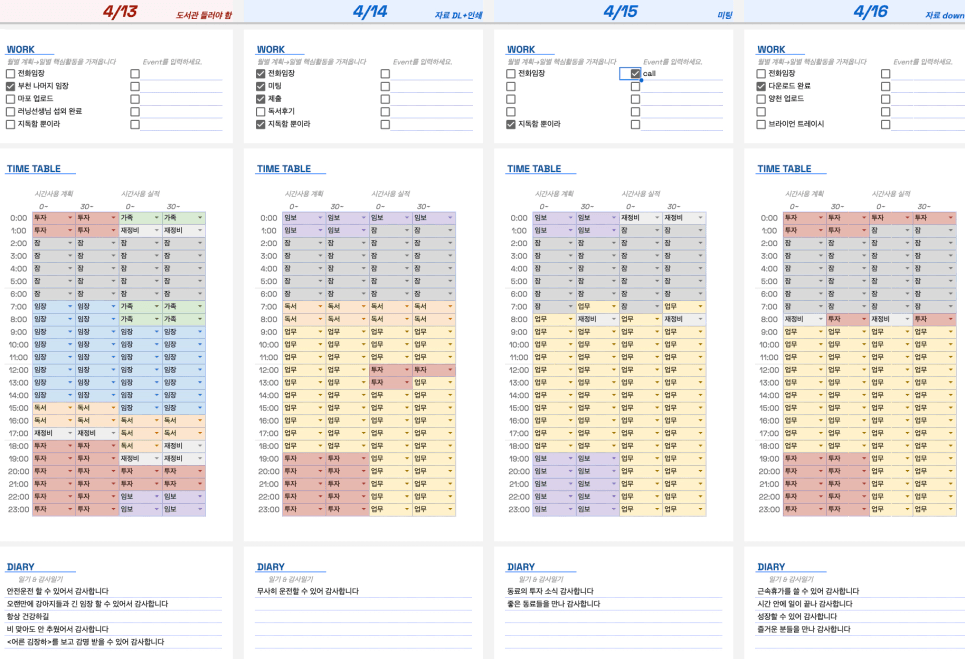
Task: Uncheck the '다운로드 완료' checkbox on 4/16
Action: pos(761,86)
